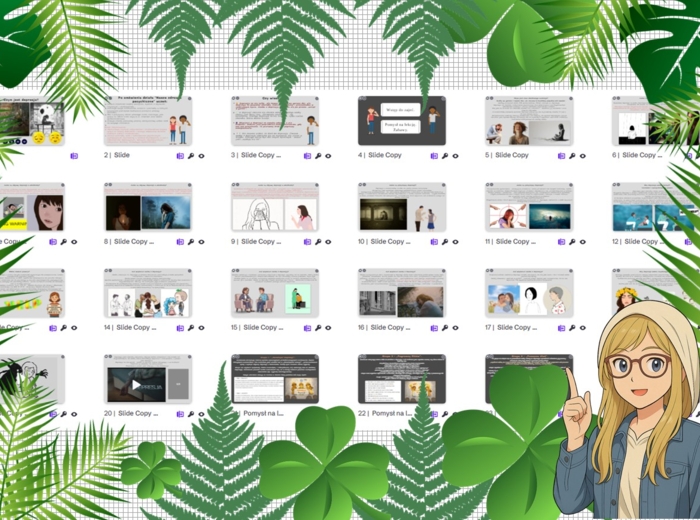Click the key icon for slide 8
The width and height of the screenshot is (700, 520).
(191, 242)
